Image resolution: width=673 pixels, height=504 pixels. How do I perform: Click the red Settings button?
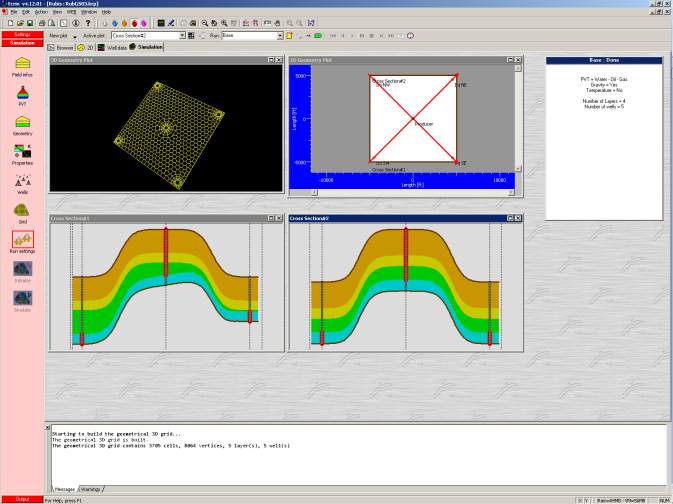22,35
